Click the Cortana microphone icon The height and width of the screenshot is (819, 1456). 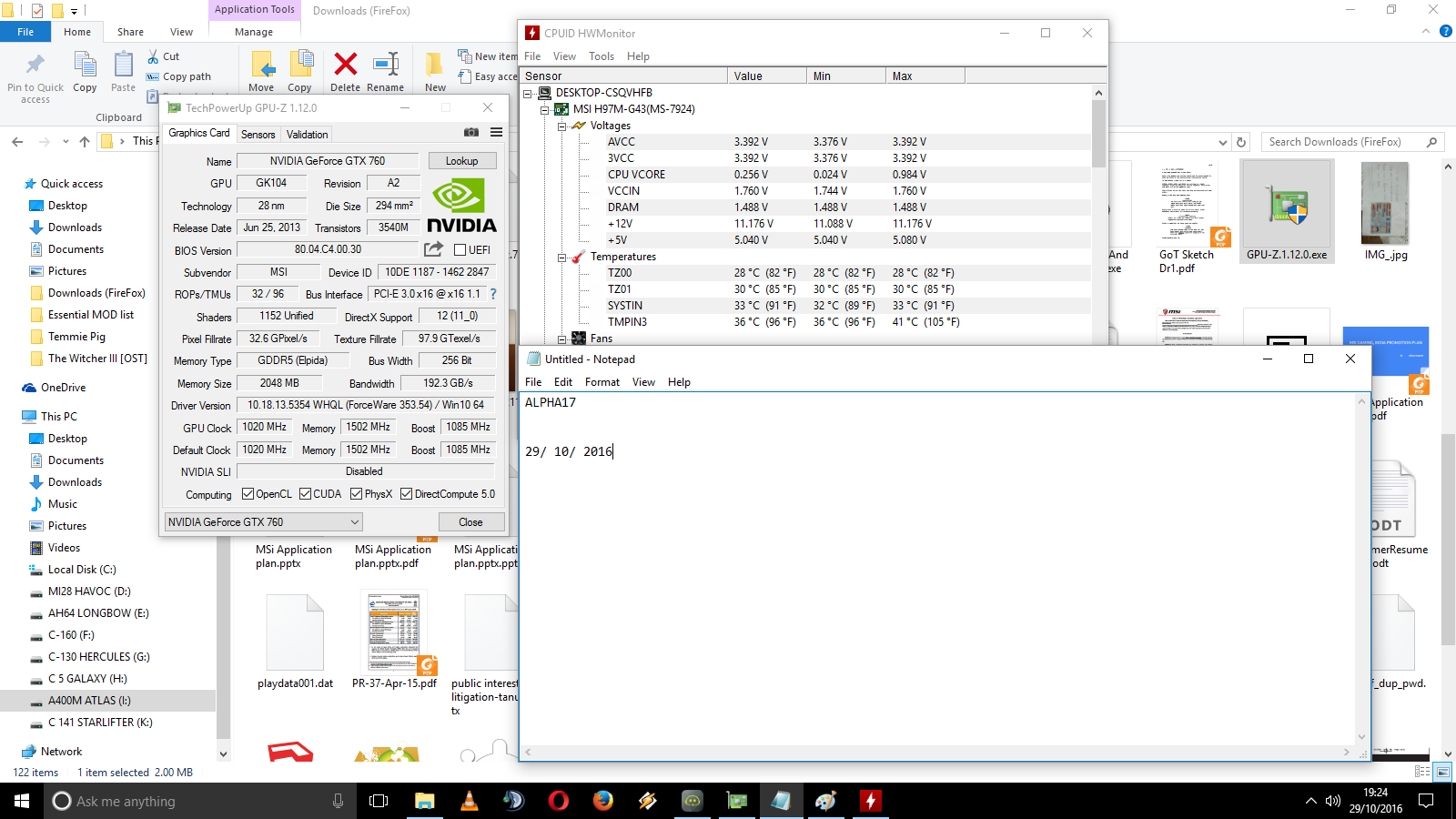pyautogui.click(x=338, y=801)
